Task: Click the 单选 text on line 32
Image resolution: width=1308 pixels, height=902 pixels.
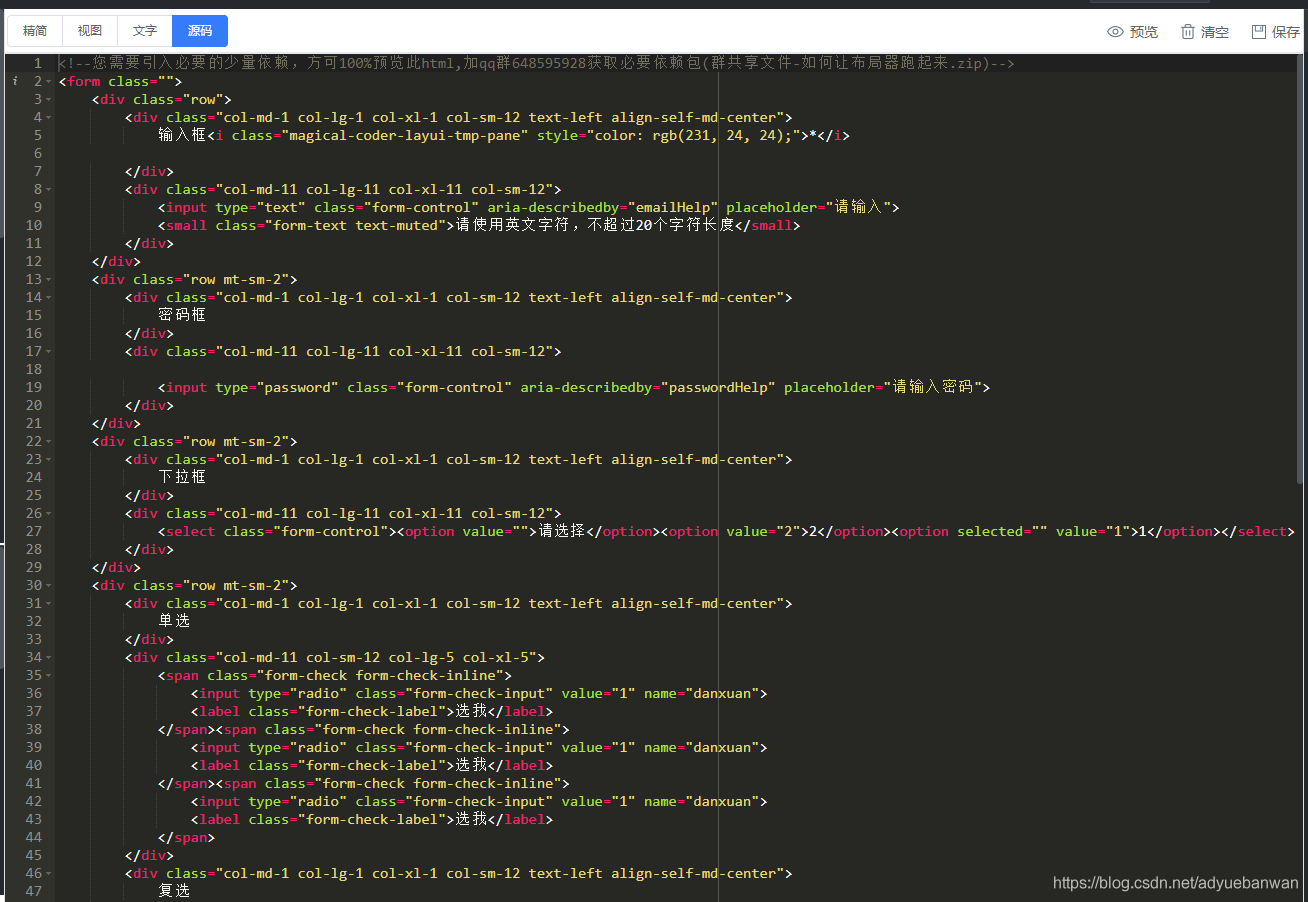Action: (174, 621)
